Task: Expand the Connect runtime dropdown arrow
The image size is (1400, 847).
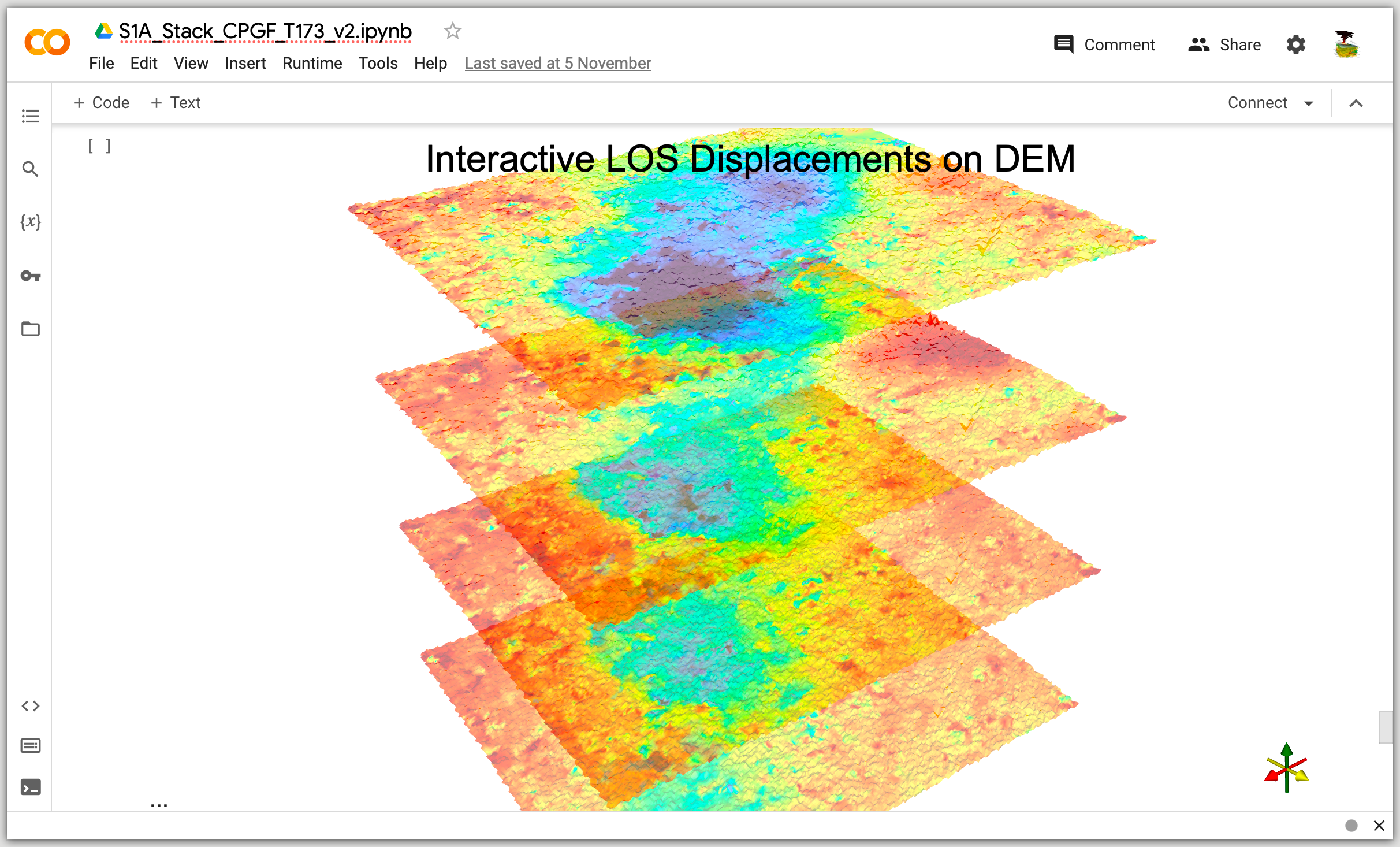Action: pos(1309,103)
